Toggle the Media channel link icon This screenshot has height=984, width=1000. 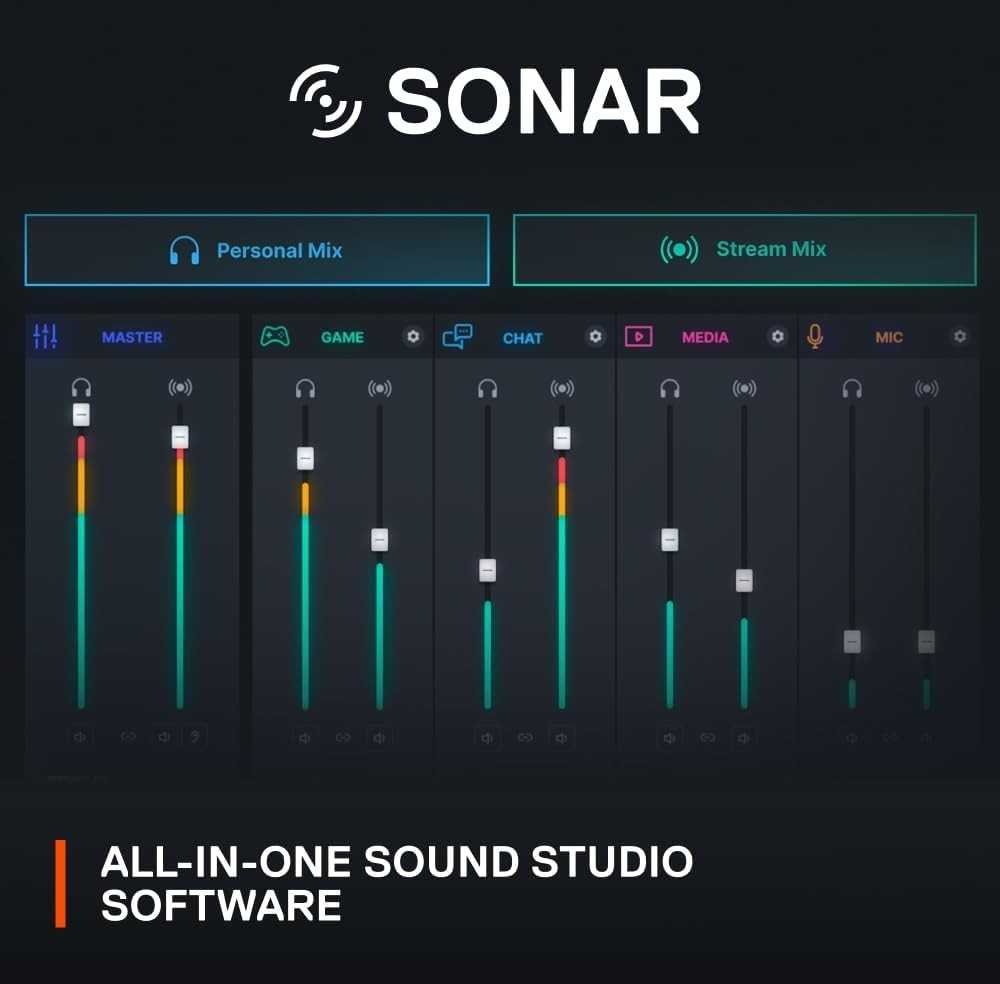pos(707,738)
